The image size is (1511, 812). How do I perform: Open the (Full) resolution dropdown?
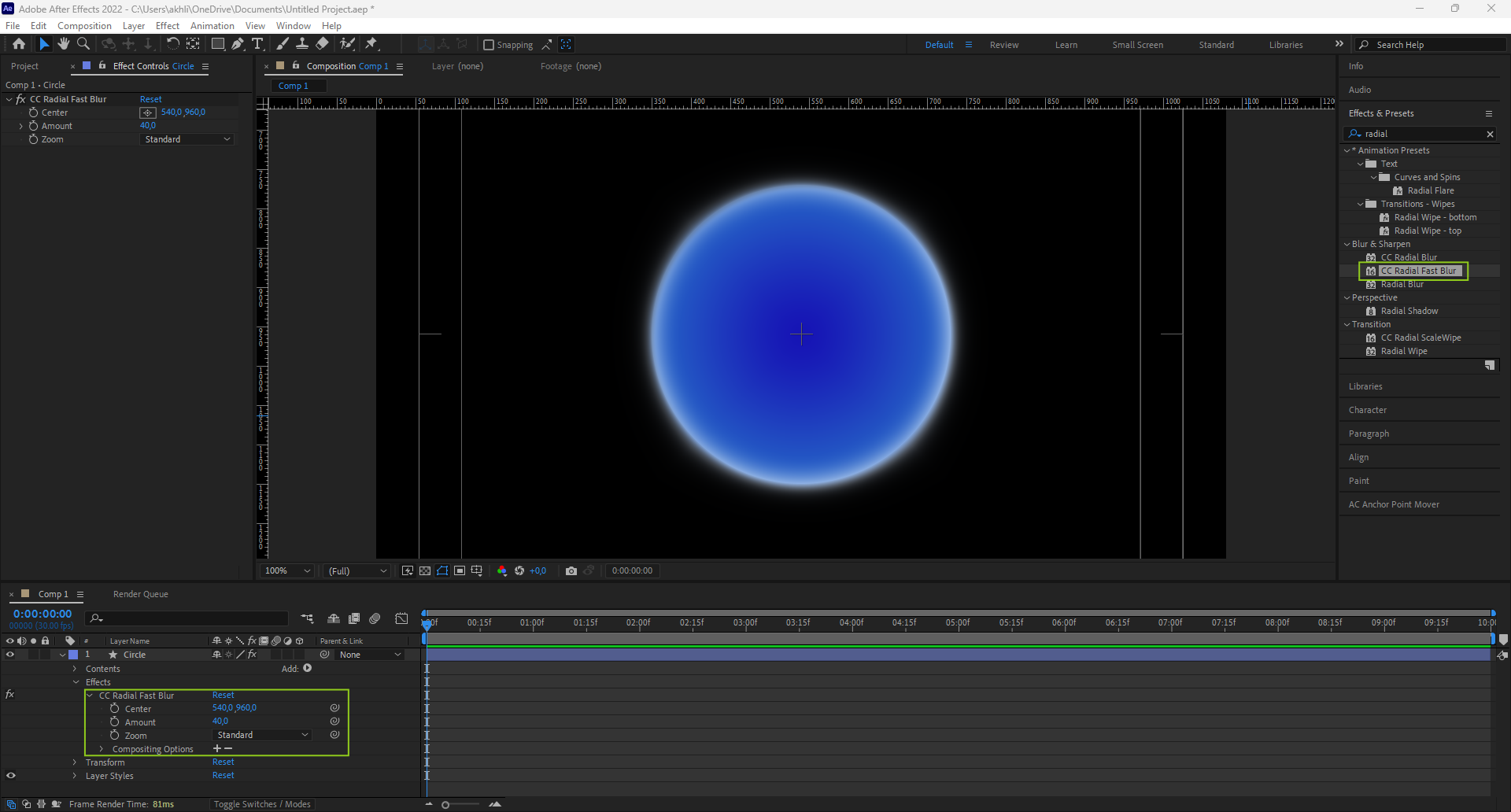click(x=357, y=570)
